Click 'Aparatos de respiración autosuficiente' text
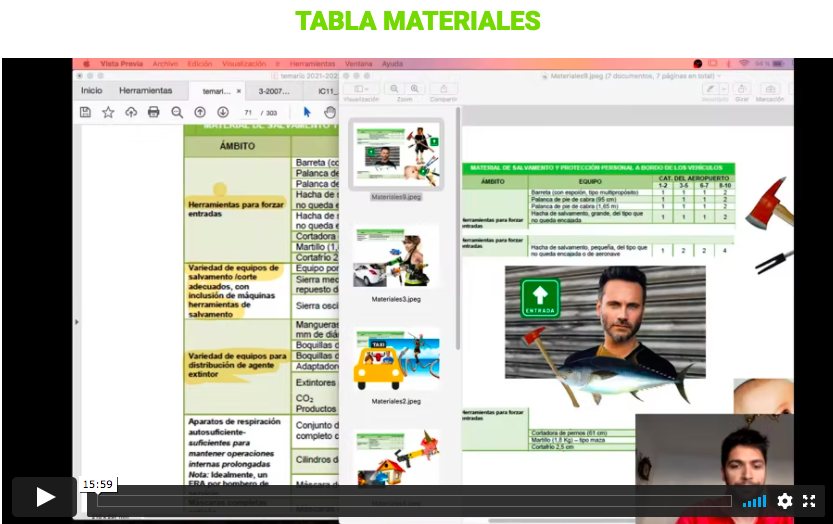Viewport: 833px width, 524px height. (x=234, y=427)
